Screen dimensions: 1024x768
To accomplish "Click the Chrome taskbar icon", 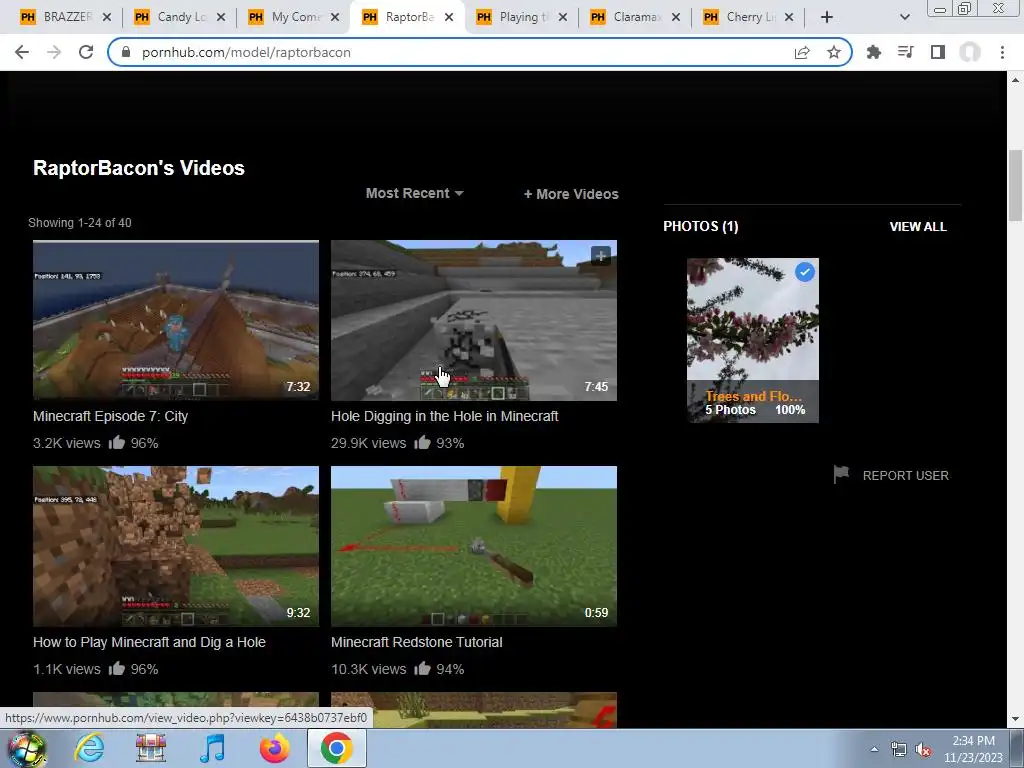I will coord(336,748).
